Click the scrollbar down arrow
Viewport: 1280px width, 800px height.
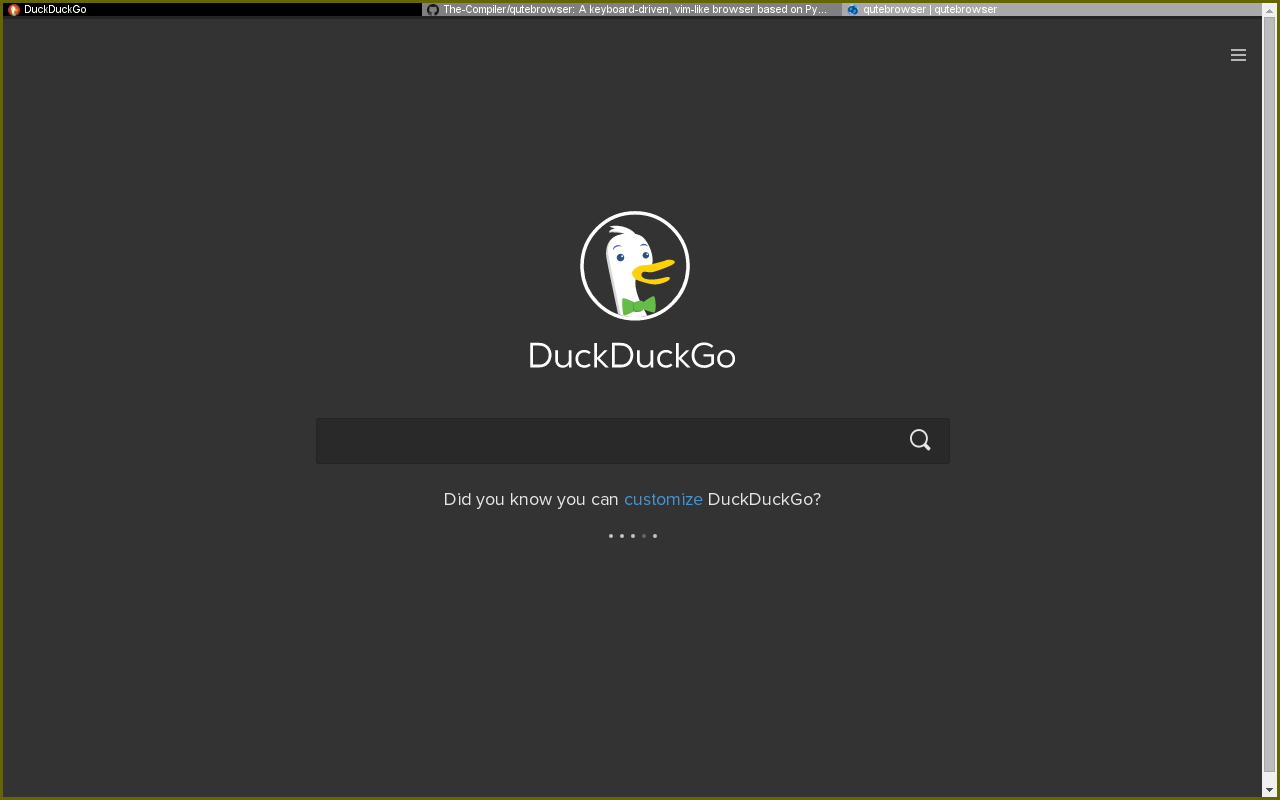pos(1270,790)
